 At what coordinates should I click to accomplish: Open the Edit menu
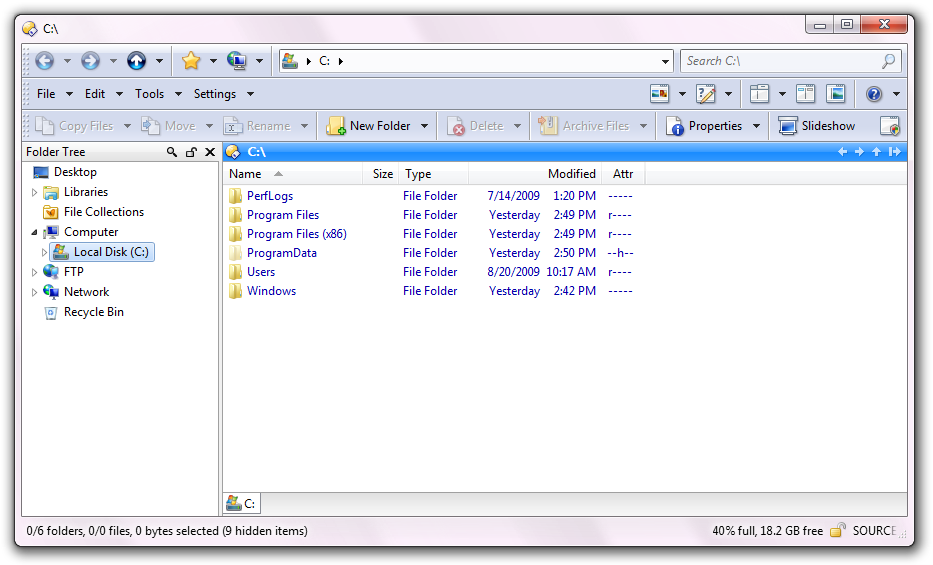[x=95, y=94]
